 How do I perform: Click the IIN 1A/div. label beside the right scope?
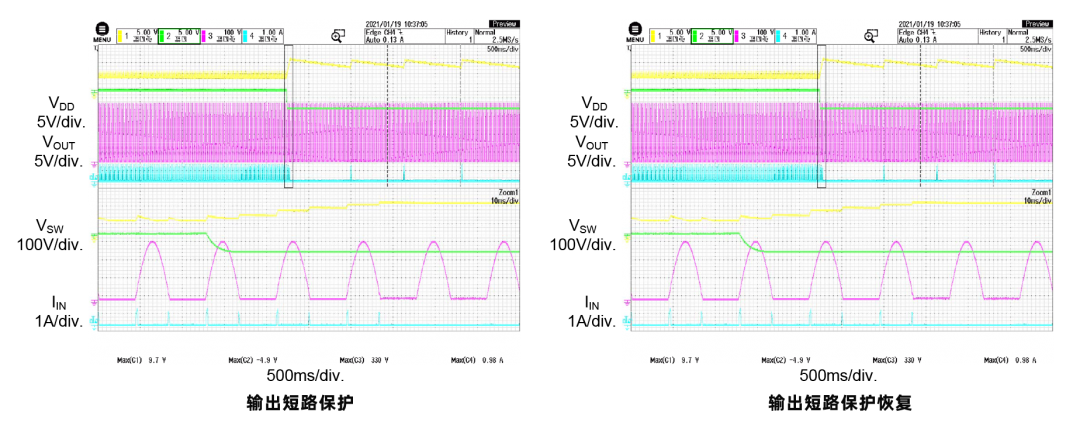tap(592, 313)
